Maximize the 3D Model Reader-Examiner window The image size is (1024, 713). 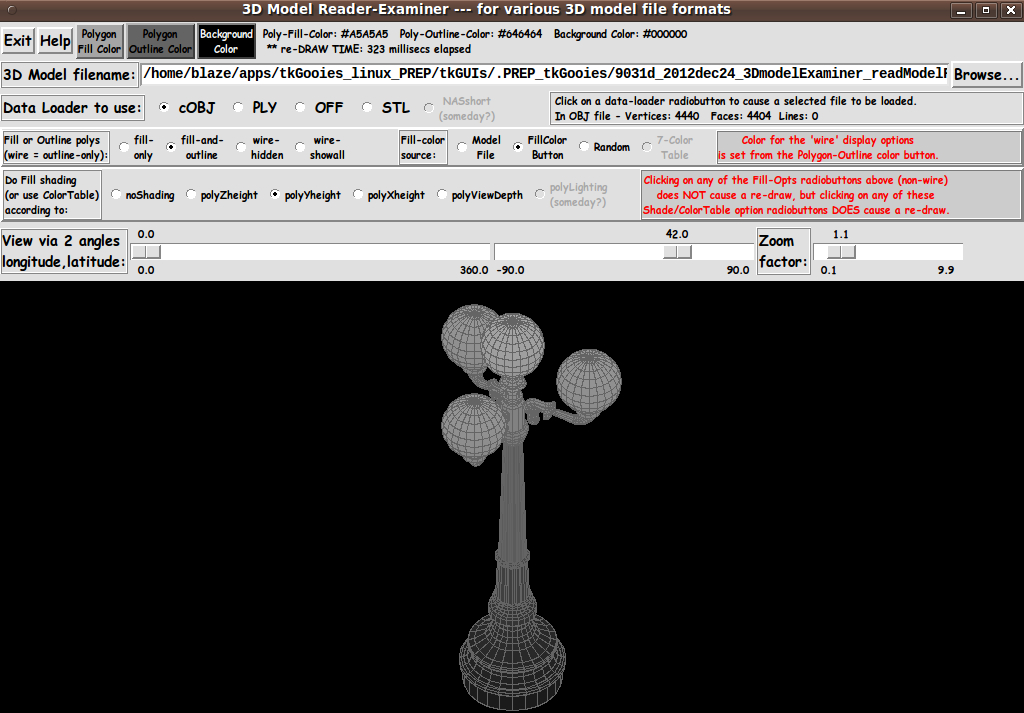985,10
